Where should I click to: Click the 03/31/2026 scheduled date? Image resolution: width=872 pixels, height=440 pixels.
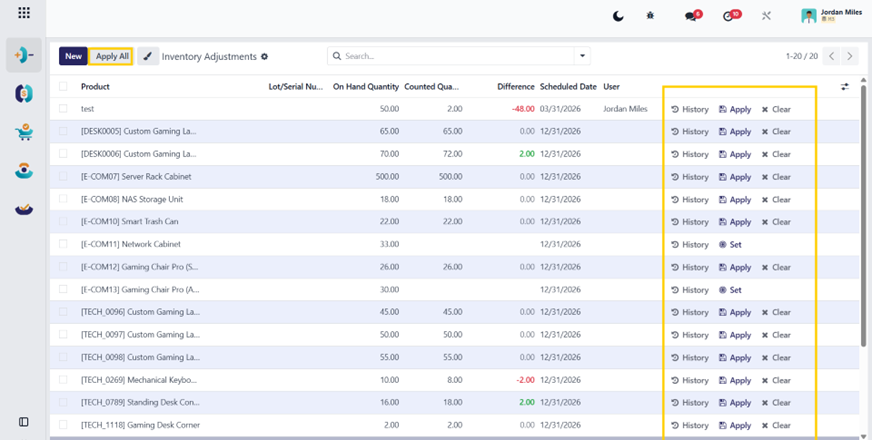(560, 109)
